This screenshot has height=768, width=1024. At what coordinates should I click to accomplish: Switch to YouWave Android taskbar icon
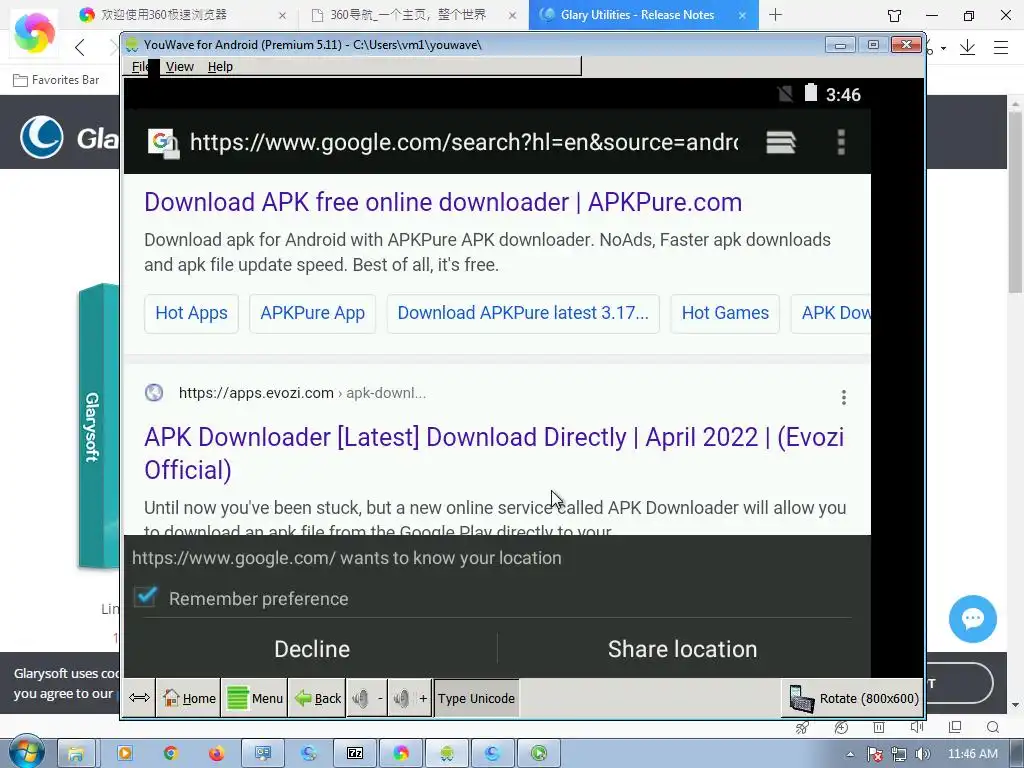click(447, 754)
